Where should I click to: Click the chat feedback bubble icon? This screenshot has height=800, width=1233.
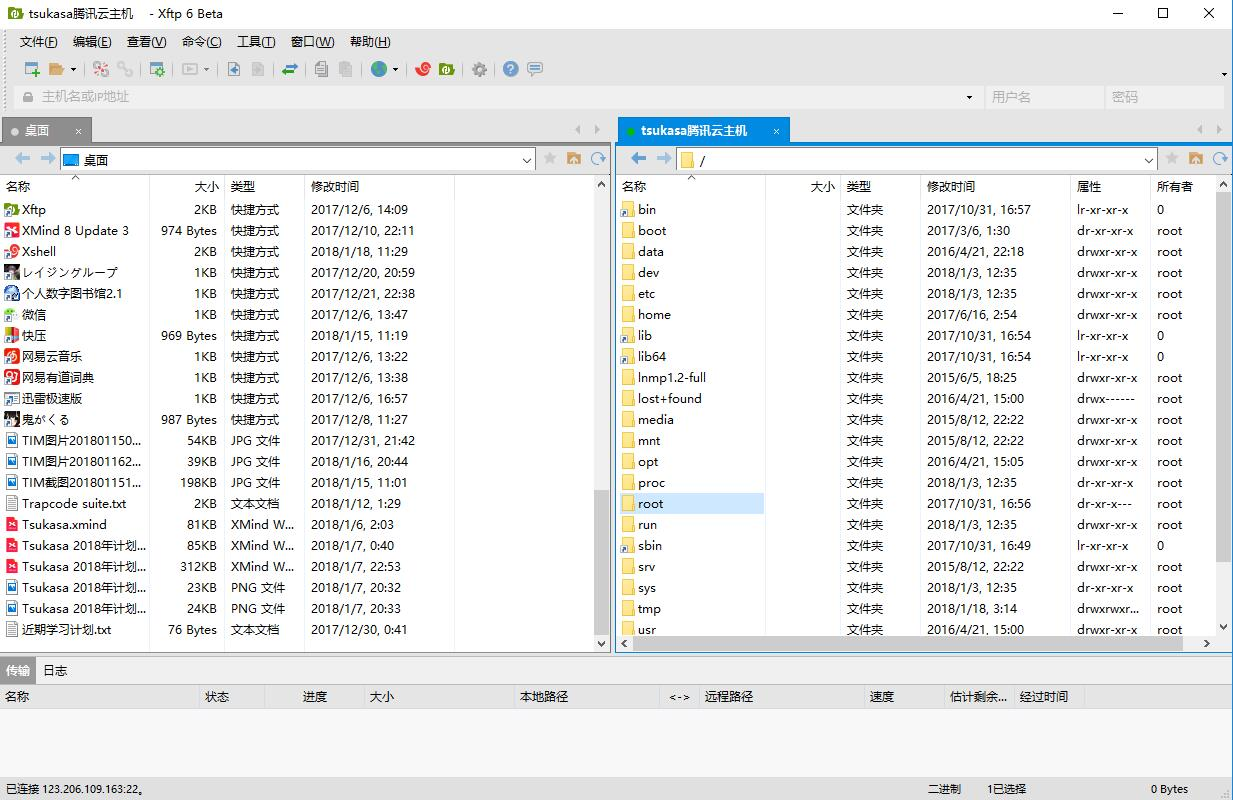[x=535, y=69]
